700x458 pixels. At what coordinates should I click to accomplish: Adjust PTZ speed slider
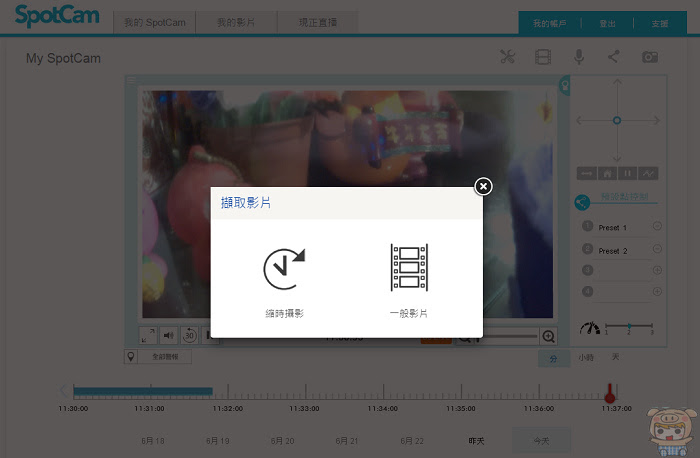629,326
